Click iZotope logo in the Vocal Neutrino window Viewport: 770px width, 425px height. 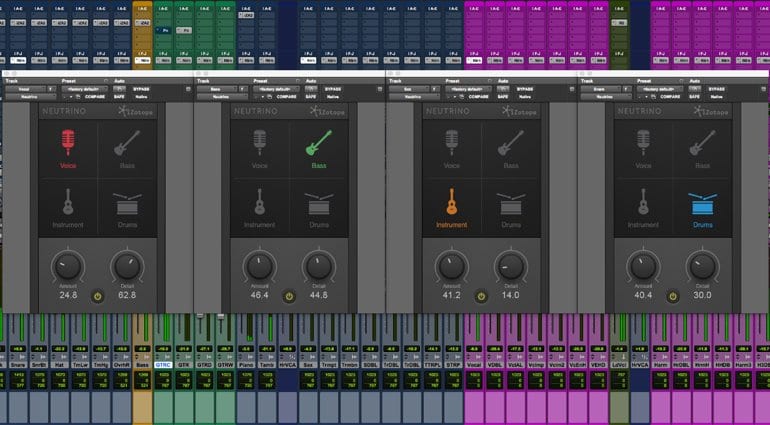click(x=136, y=112)
